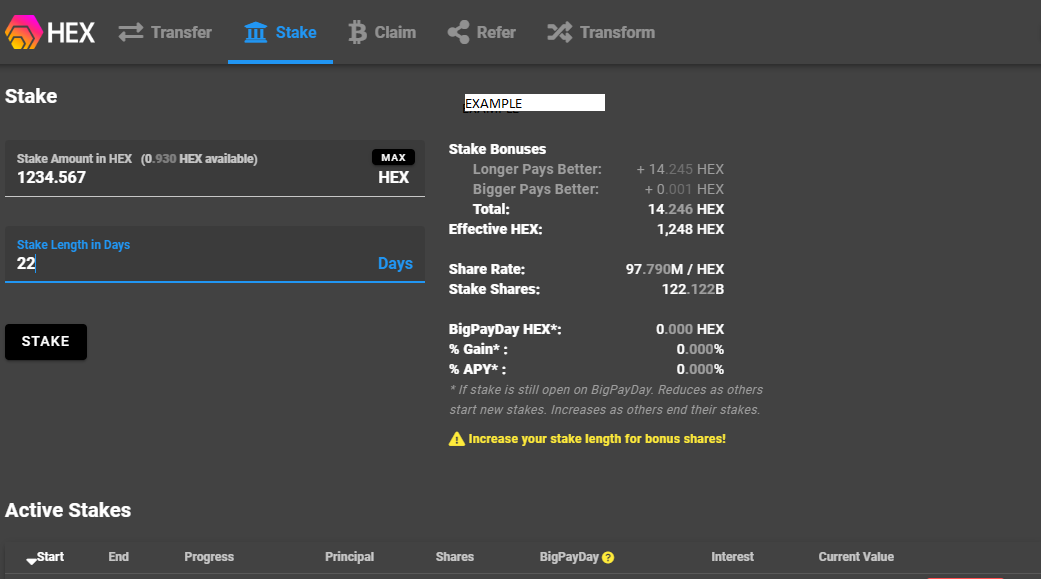
Task: Click the Transform shuffle icon
Action: coord(560,32)
